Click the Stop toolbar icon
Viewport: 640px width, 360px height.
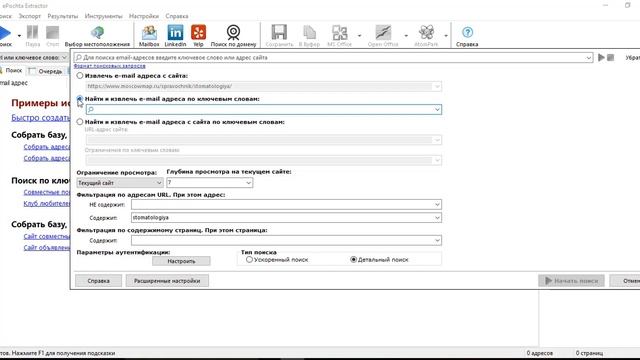pos(52,33)
